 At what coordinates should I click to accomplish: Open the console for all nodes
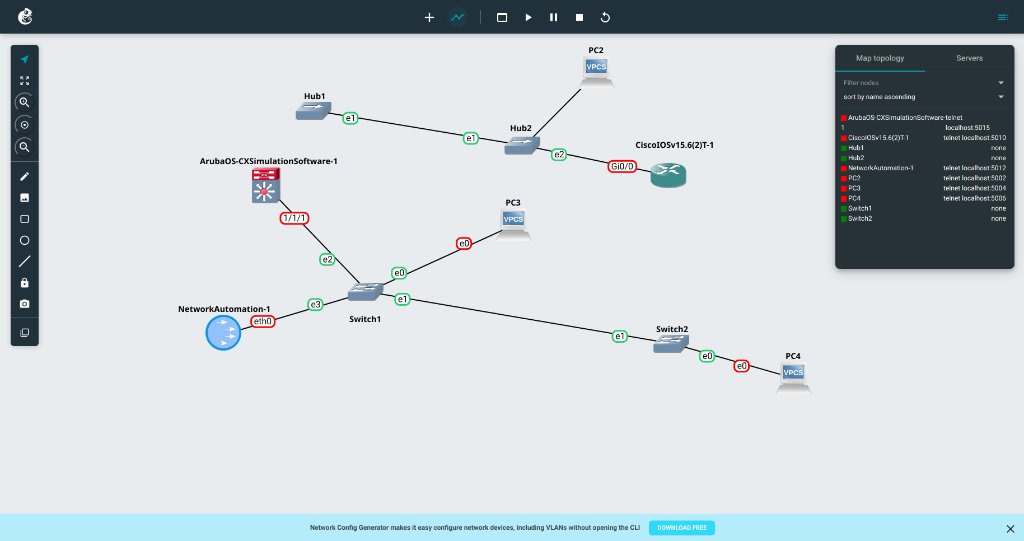(x=502, y=18)
